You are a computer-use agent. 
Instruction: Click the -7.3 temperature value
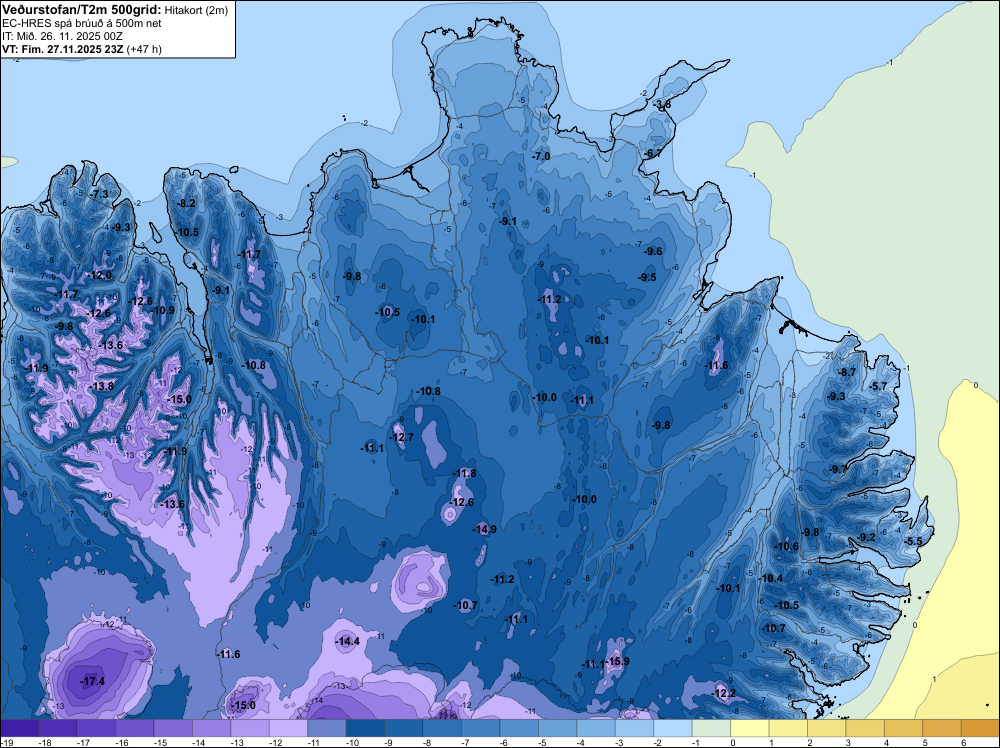coord(99,194)
